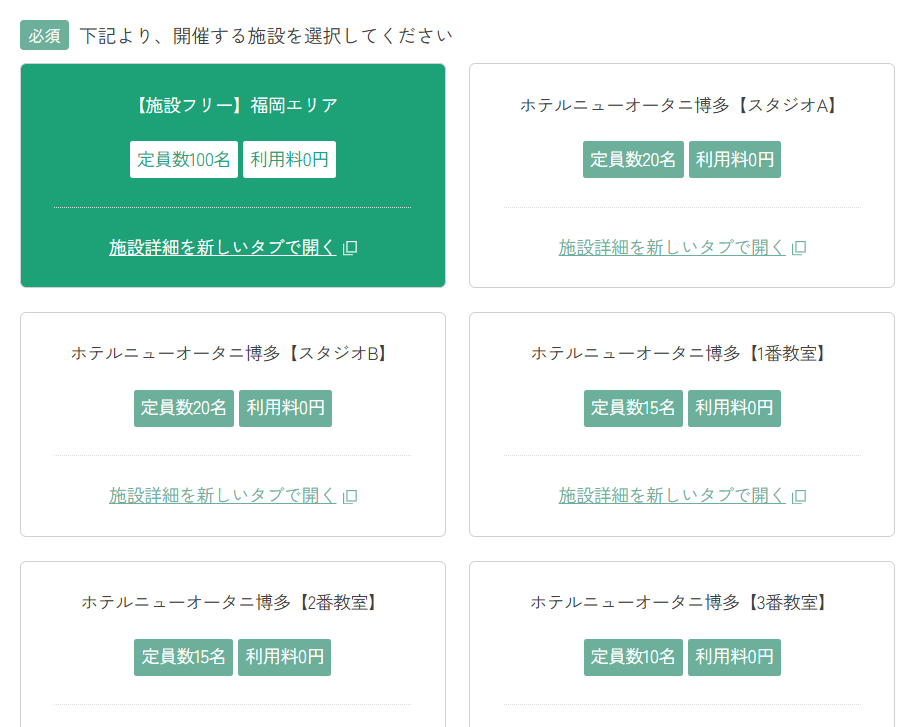
Task: Click the 必須 required label
Action: [44, 36]
